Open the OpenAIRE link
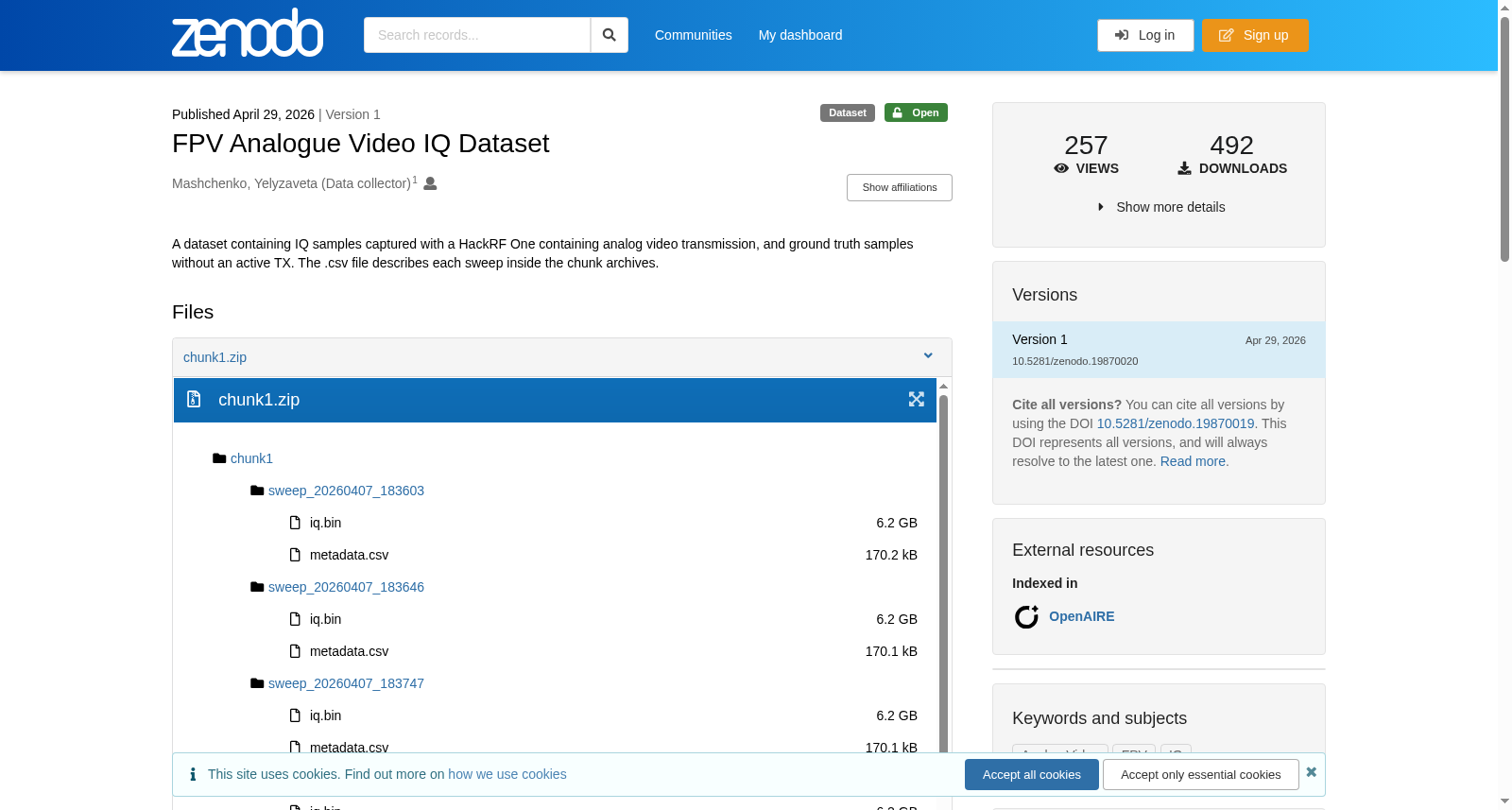Image resolution: width=1512 pixels, height=810 pixels. pyautogui.click(x=1082, y=616)
